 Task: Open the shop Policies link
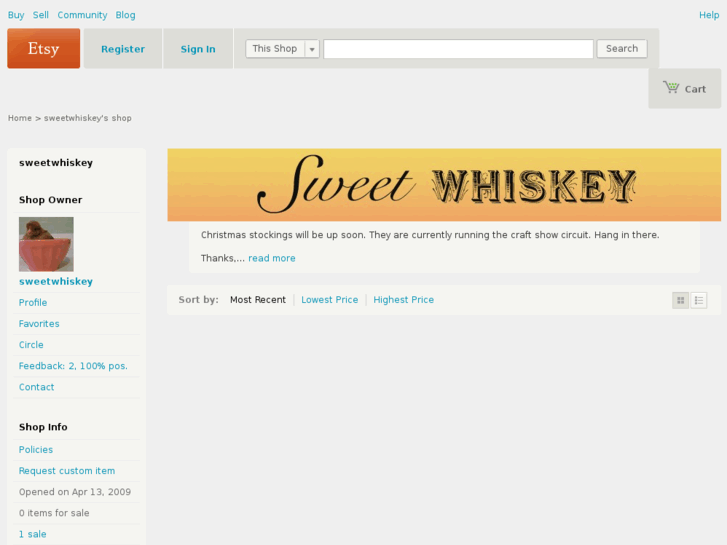(x=36, y=449)
